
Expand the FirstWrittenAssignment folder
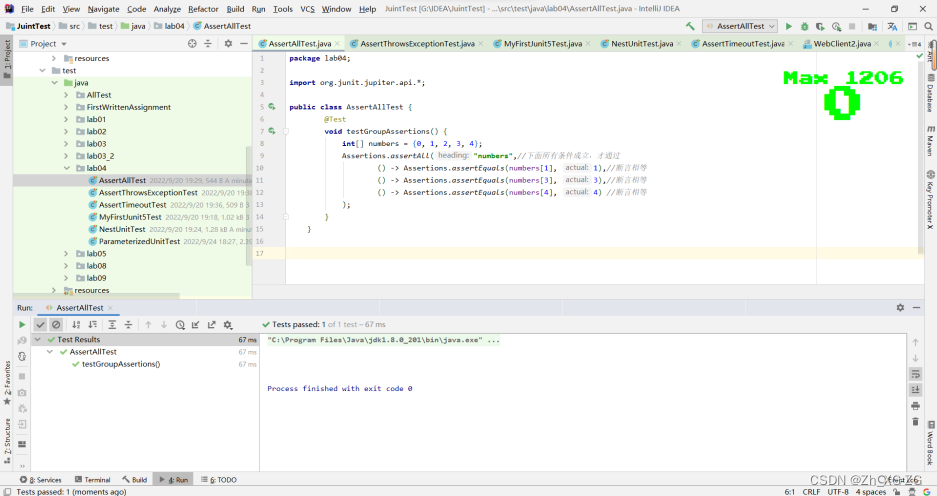click(66, 107)
